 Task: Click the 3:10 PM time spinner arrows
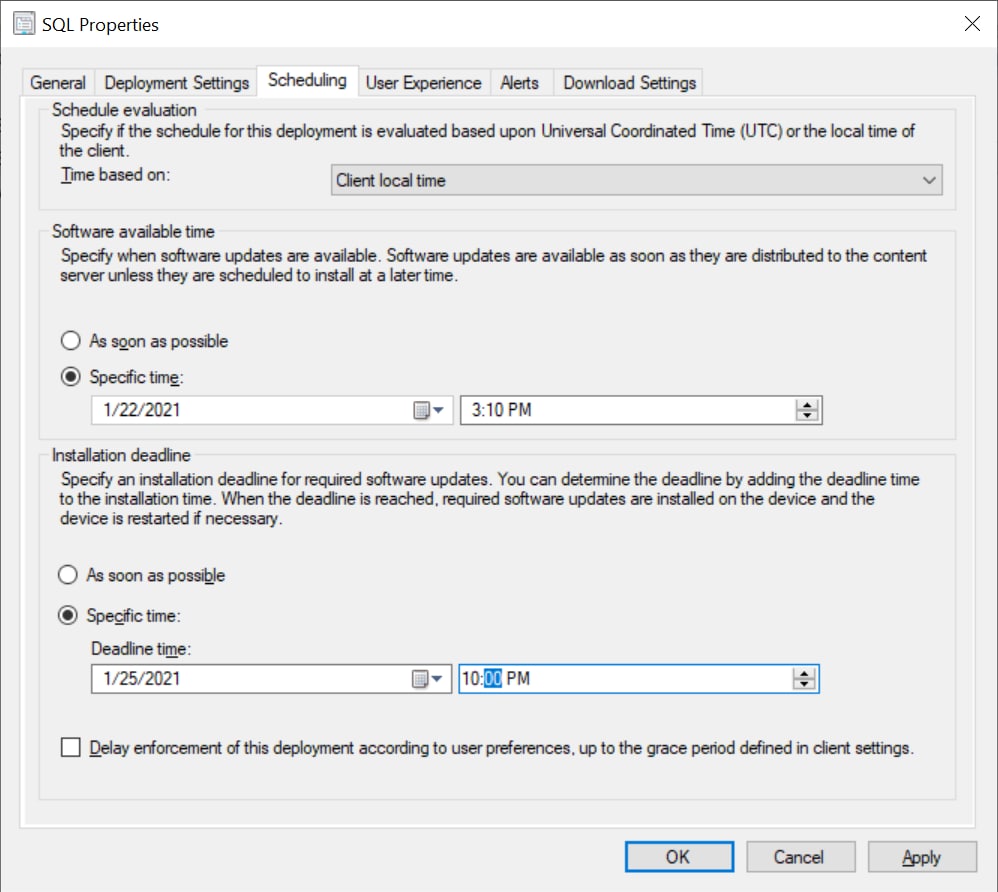[807, 410]
